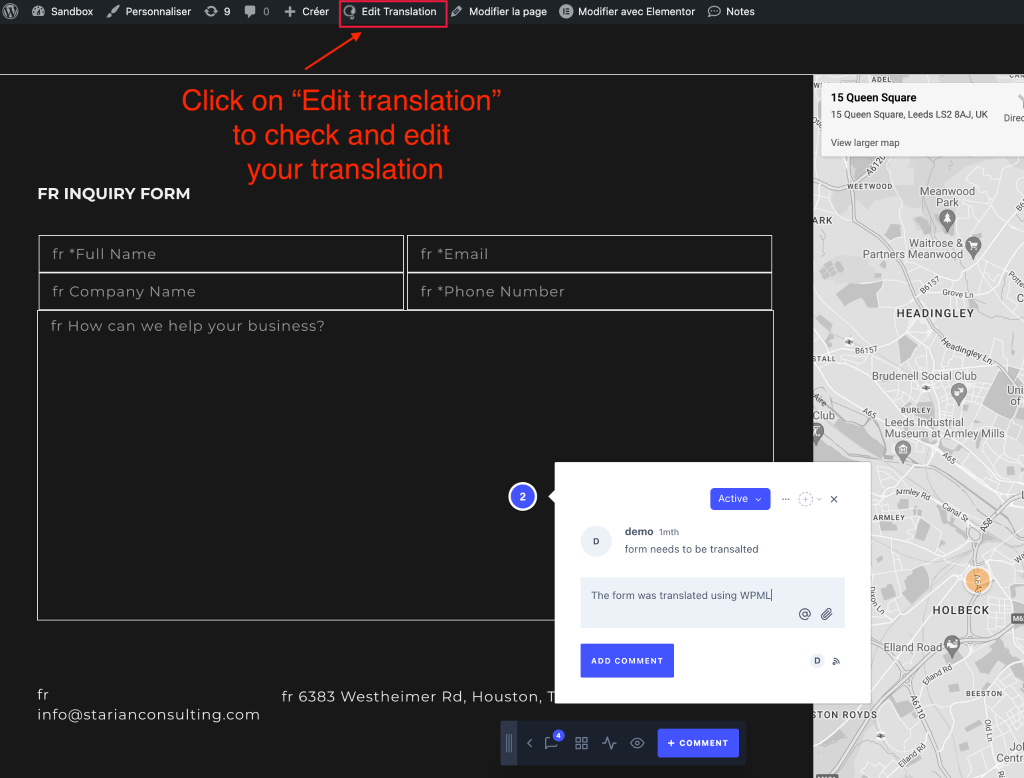Open the activity feed pulse icon

(x=610, y=744)
